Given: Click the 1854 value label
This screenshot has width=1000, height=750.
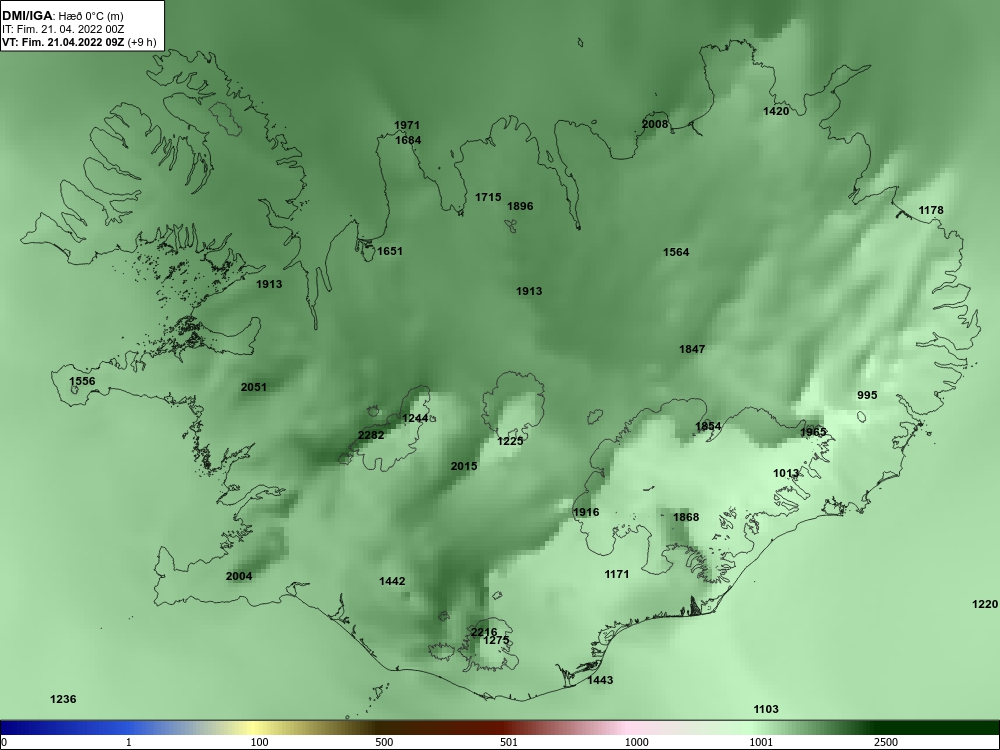Looking at the screenshot, I should tap(708, 427).
